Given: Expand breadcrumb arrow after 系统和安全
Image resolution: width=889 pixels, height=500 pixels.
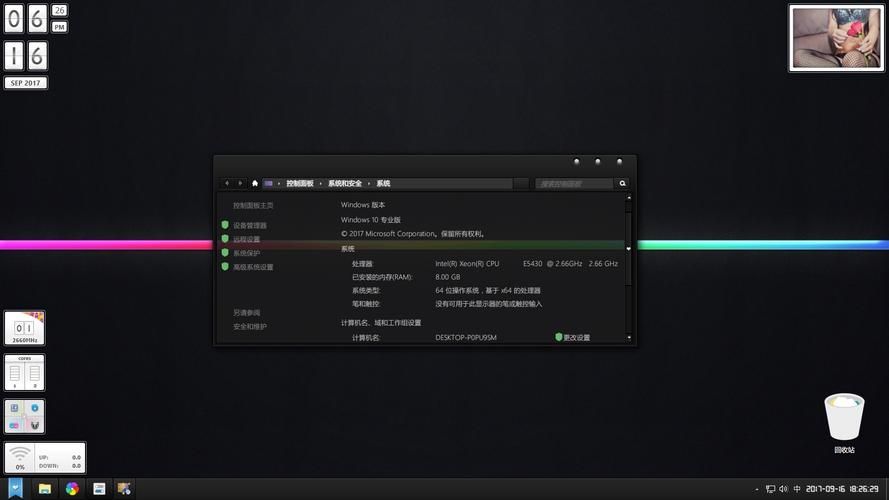Looking at the screenshot, I should coord(369,184).
